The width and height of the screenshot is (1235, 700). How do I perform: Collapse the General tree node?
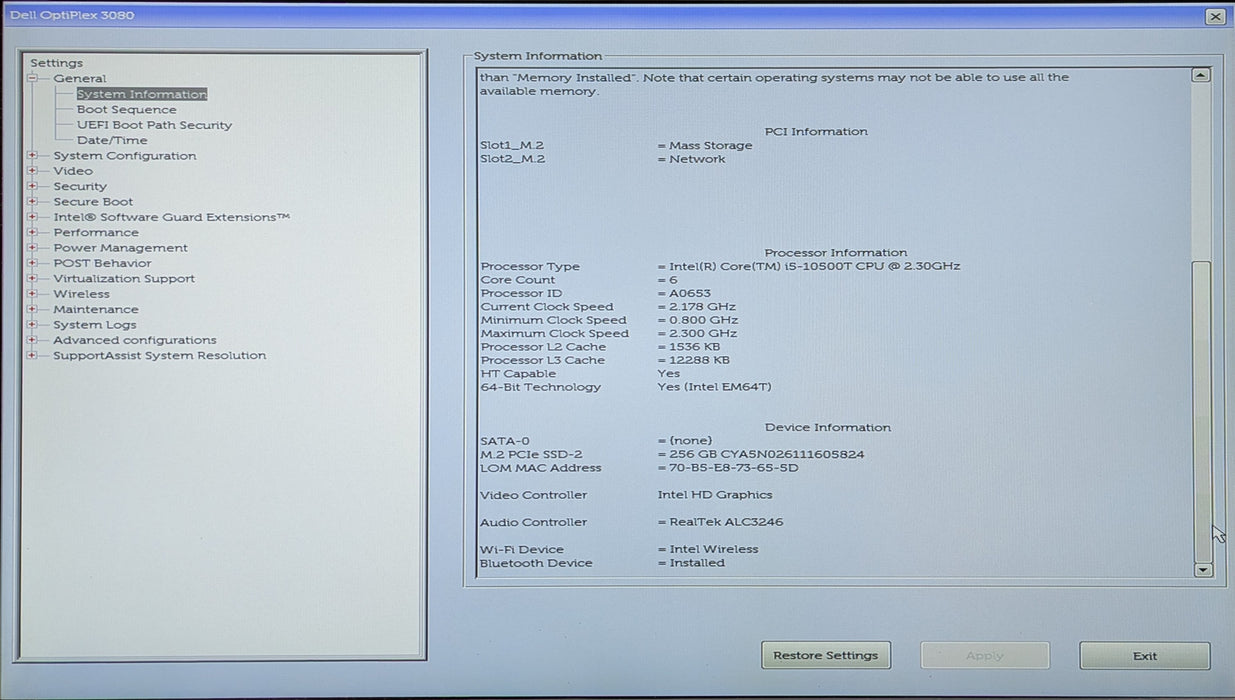pyautogui.click(x=33, y=78)
